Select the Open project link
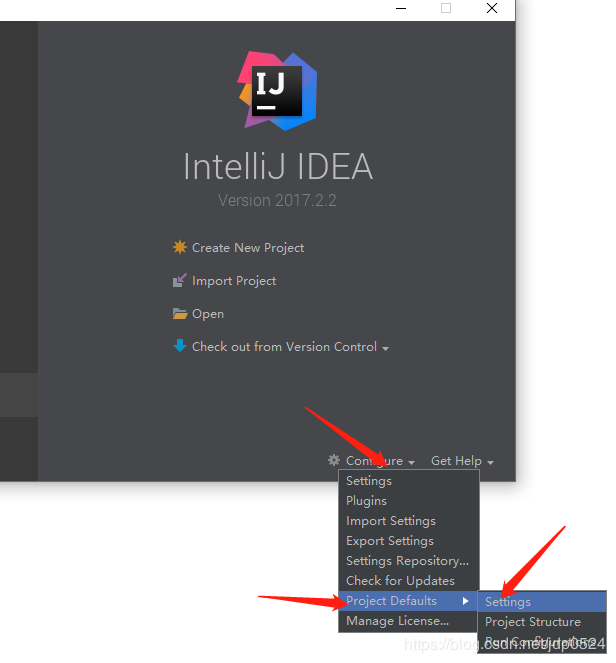Screen dimensions: 616x663 tap(208, 314)
